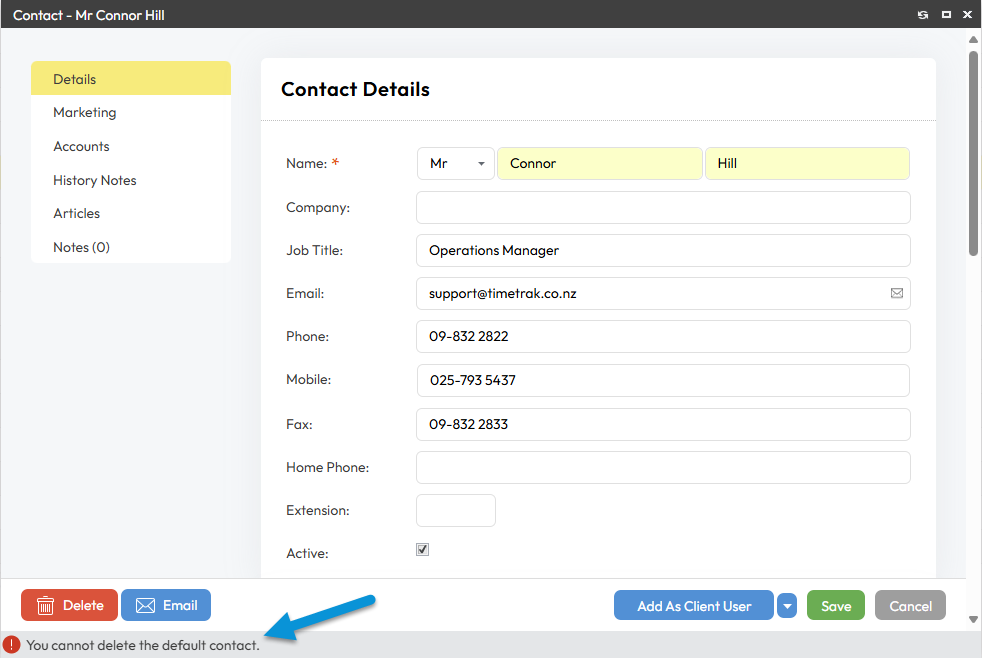Image resolution: width=982 pixels, height=658 pixels.
Task: Click the Cancel button
Action: pyautogui.click(x=910, y=605)
